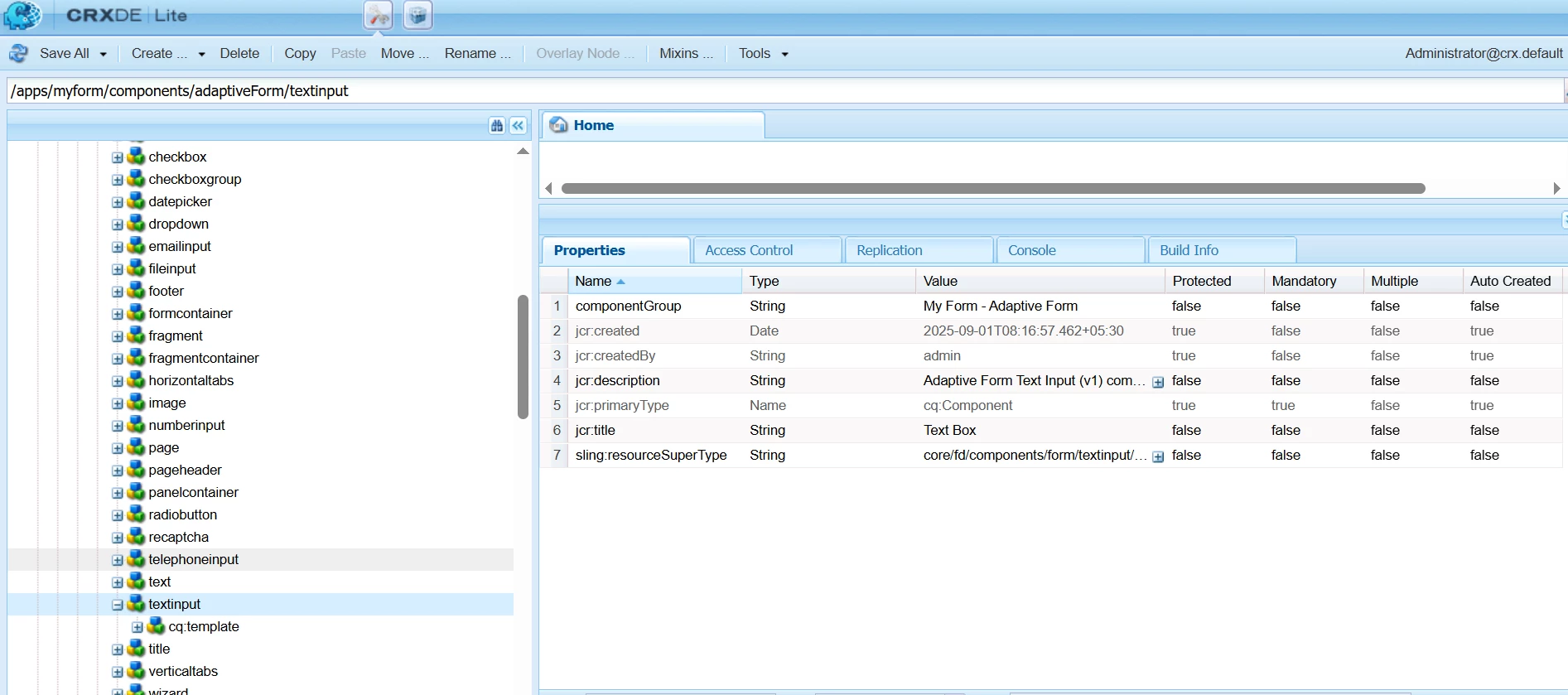Expand the cq:template node

[138, 627]
